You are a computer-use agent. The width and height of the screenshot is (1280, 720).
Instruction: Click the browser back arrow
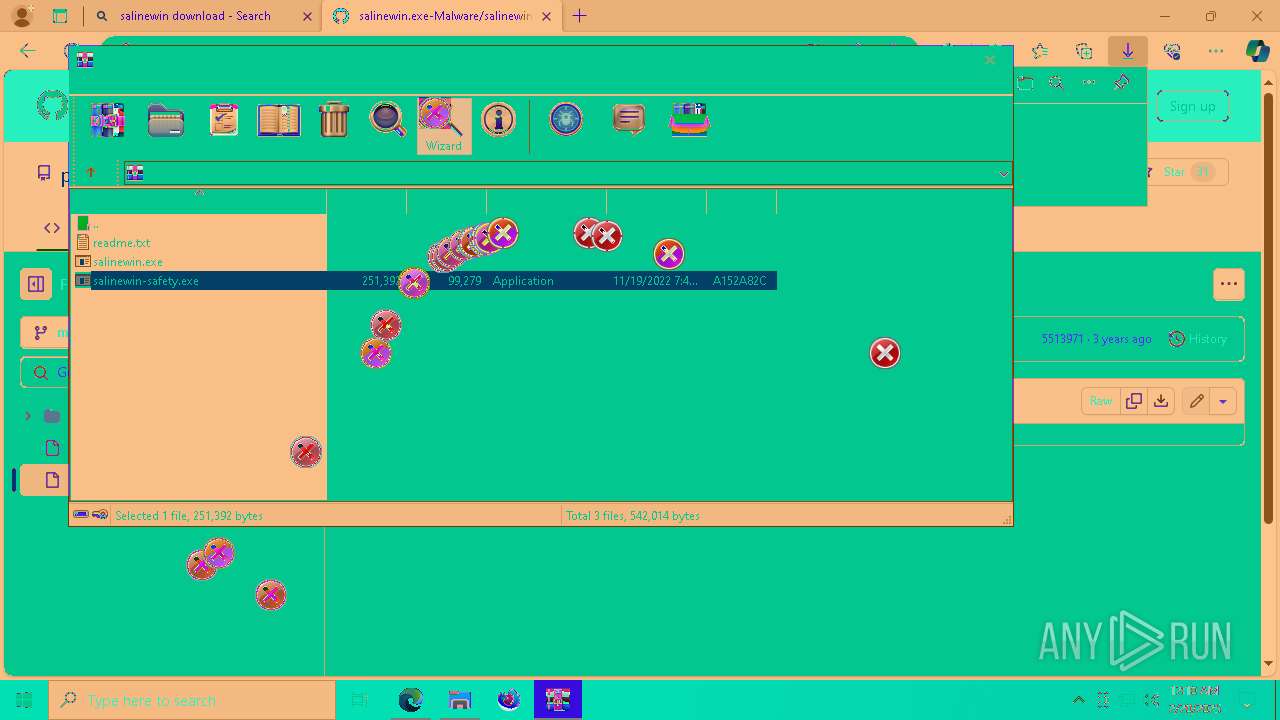coord(27,52)
